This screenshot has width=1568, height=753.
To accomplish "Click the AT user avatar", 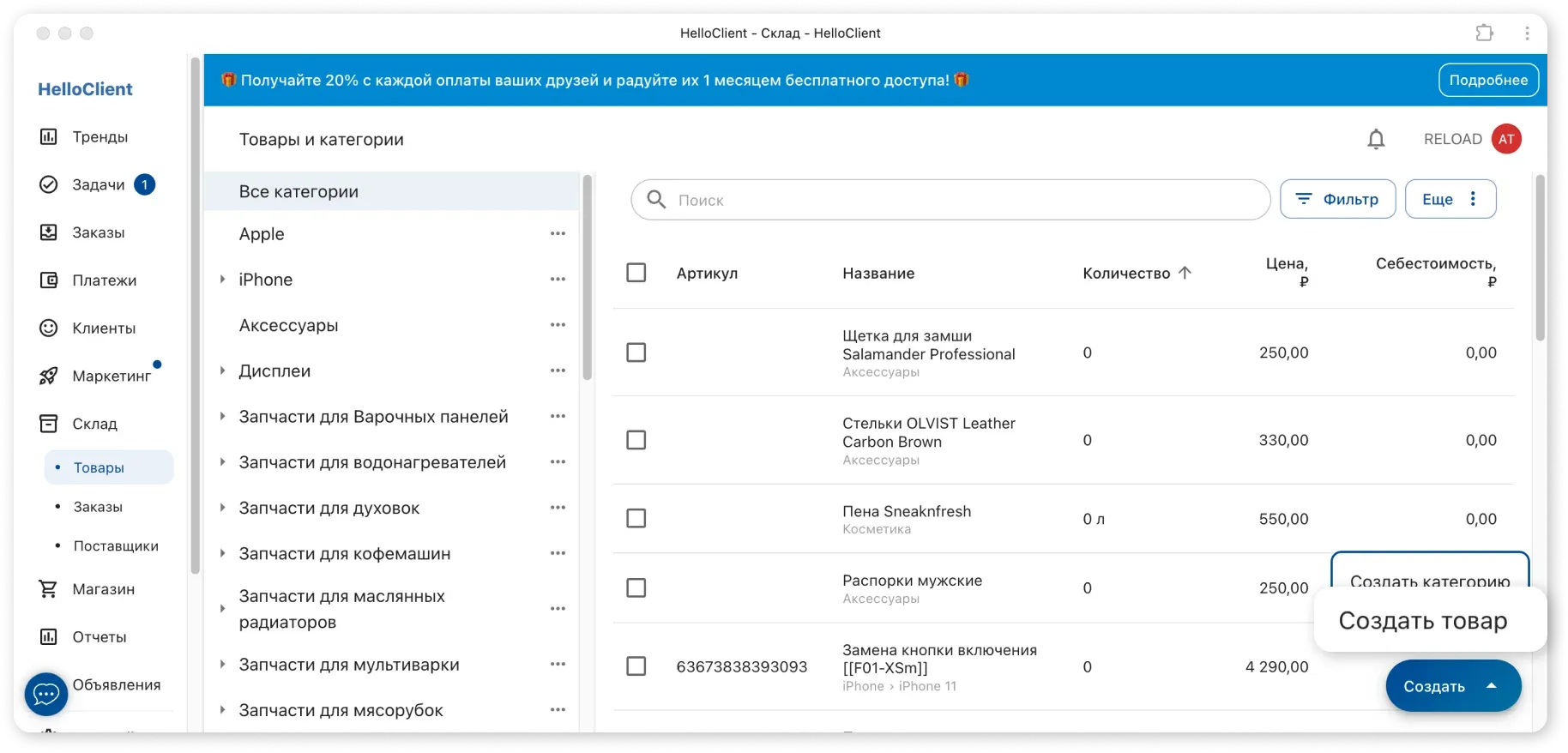I will pos(1506,139).
